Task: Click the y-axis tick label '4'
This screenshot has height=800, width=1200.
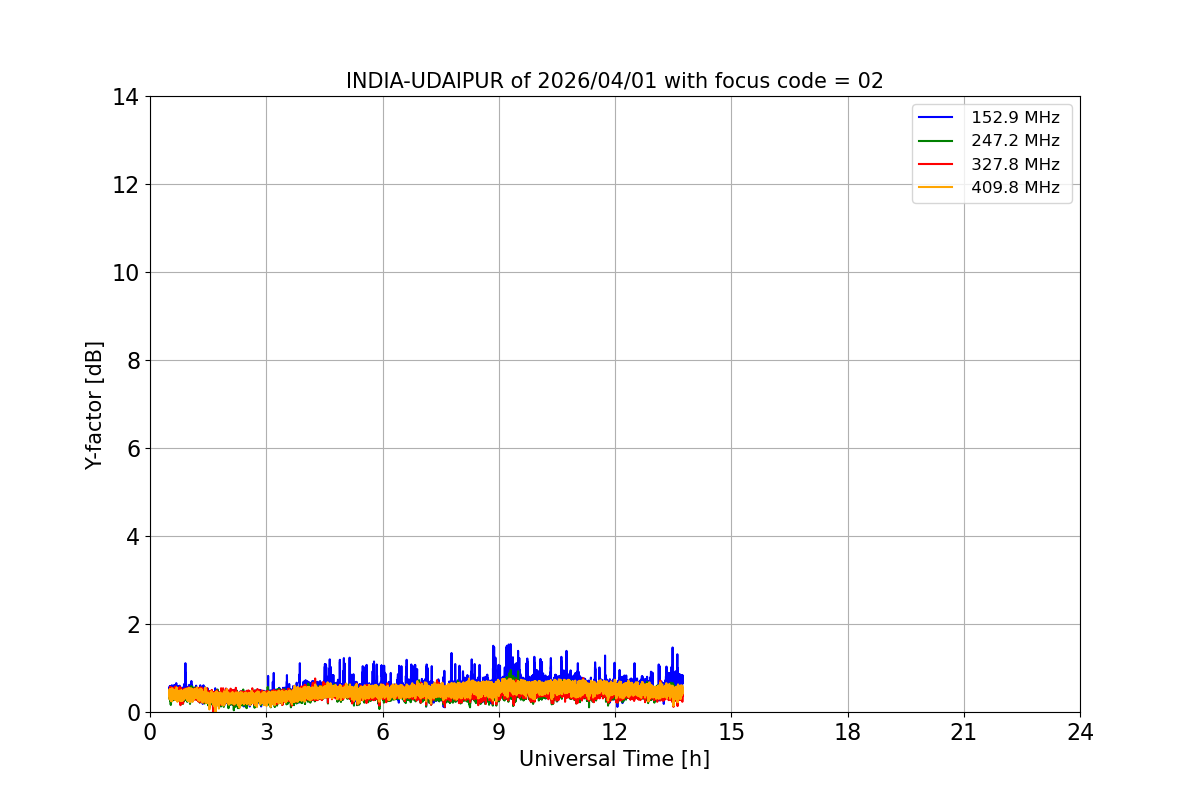Action: [x=132, y=537]
